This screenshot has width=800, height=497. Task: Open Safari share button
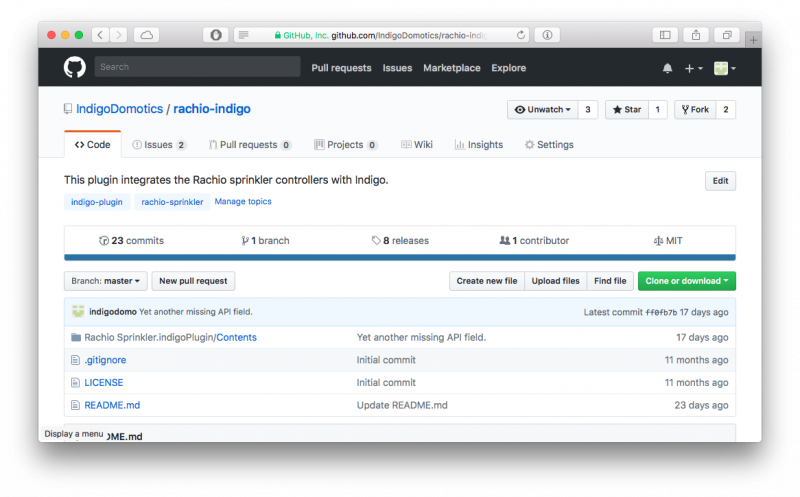[696, 35]
